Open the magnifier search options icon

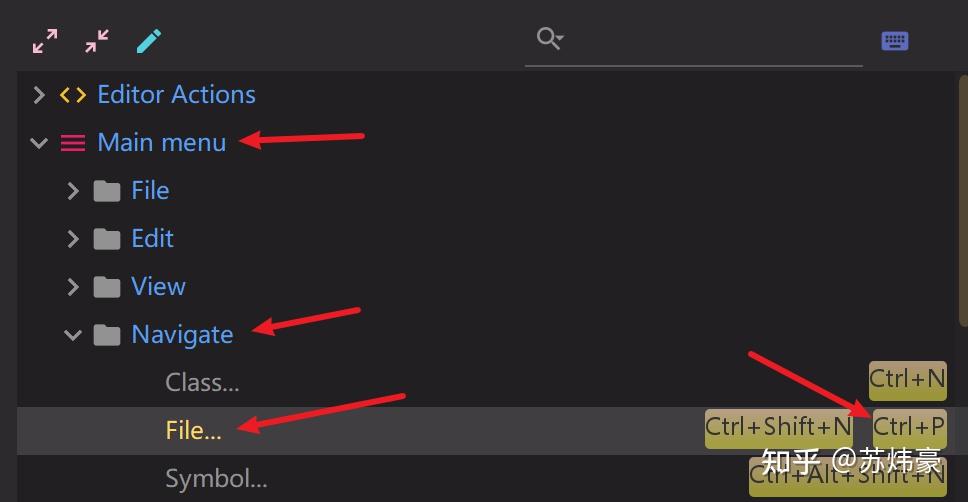pyautogui.click(x=549, y=38)
